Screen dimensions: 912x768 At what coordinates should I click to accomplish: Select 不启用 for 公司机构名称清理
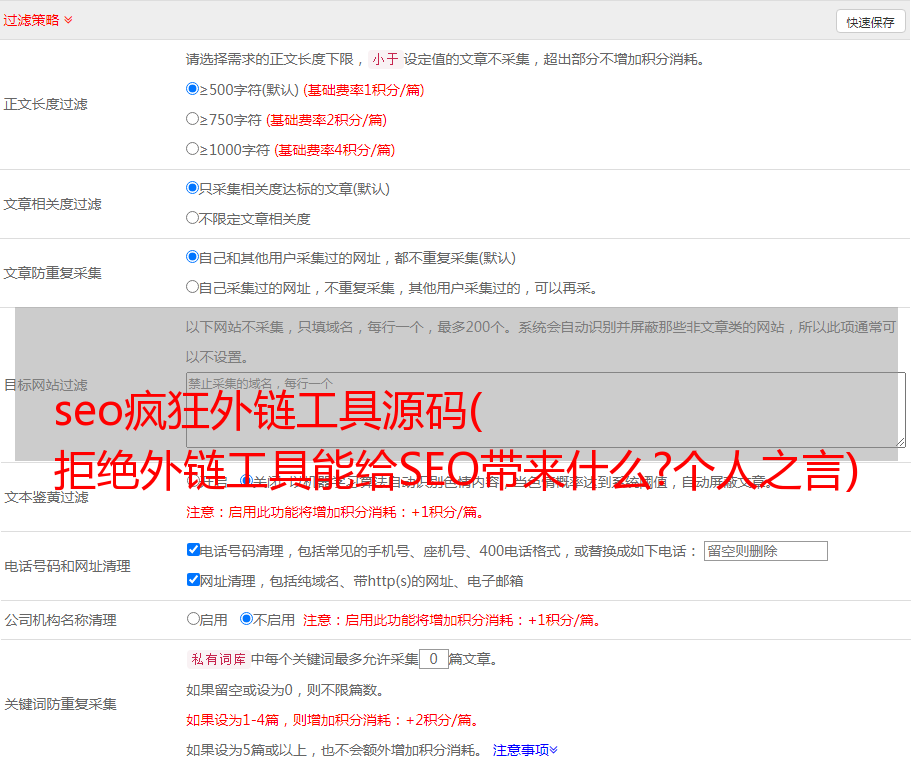[x=247, y=618]
